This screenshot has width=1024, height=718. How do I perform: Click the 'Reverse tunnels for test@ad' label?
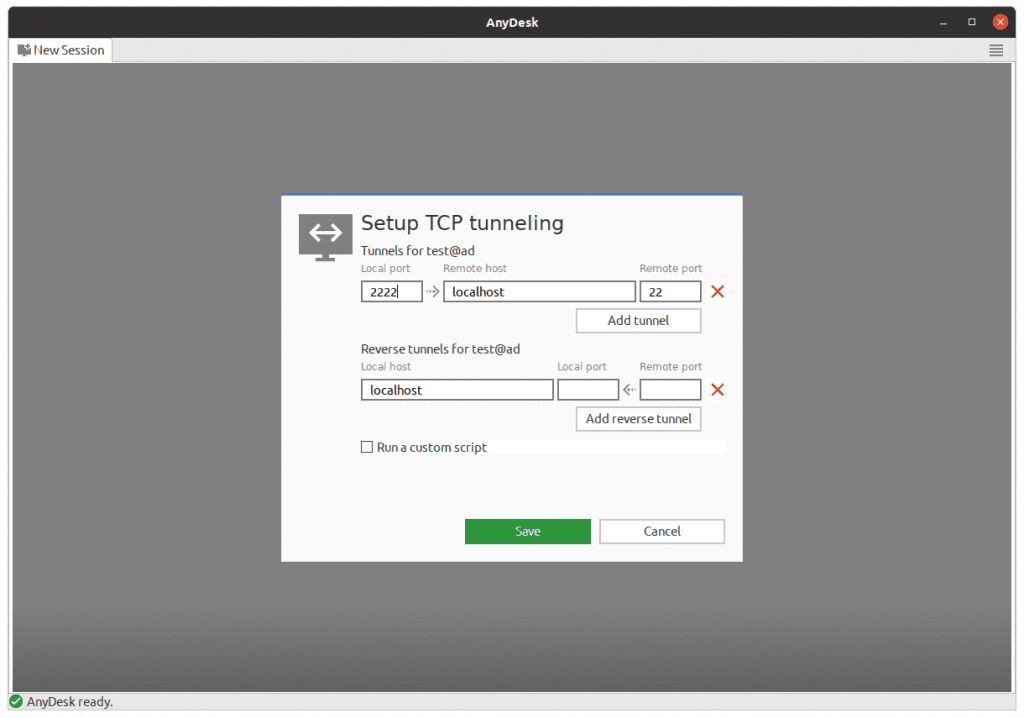pyautogui.click(x=440, y=349)
